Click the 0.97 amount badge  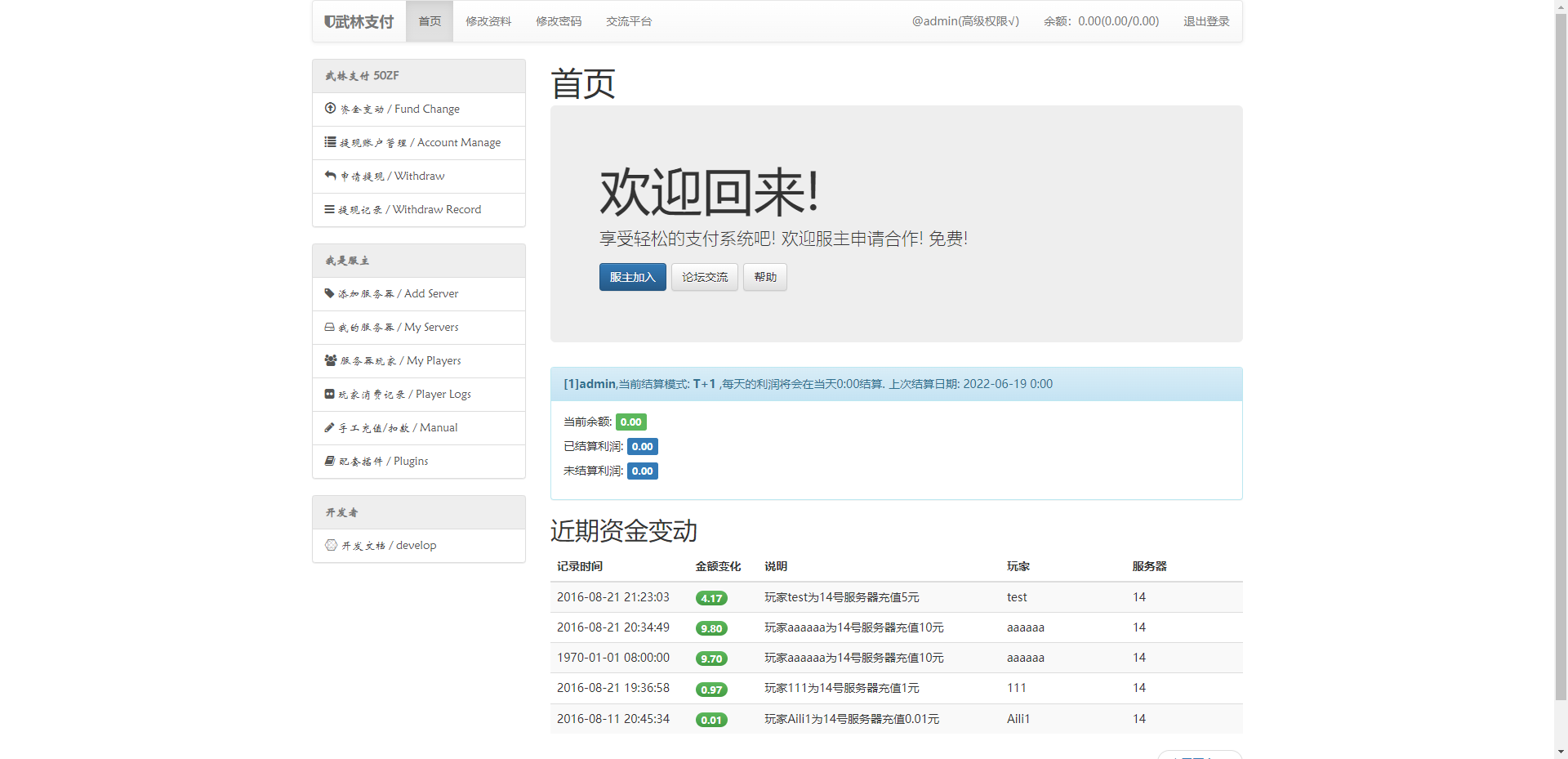[x=711, y=690]
